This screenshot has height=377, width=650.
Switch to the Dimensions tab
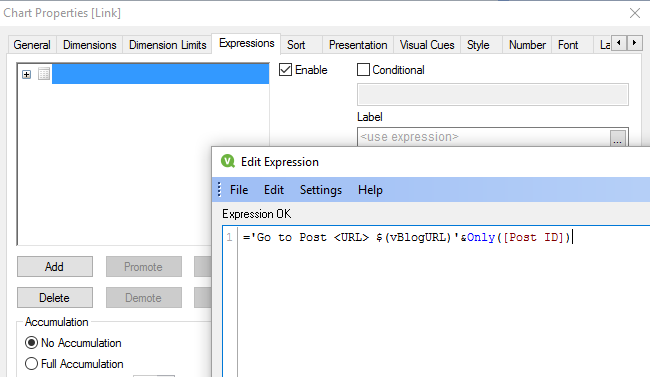pos(90,45)
